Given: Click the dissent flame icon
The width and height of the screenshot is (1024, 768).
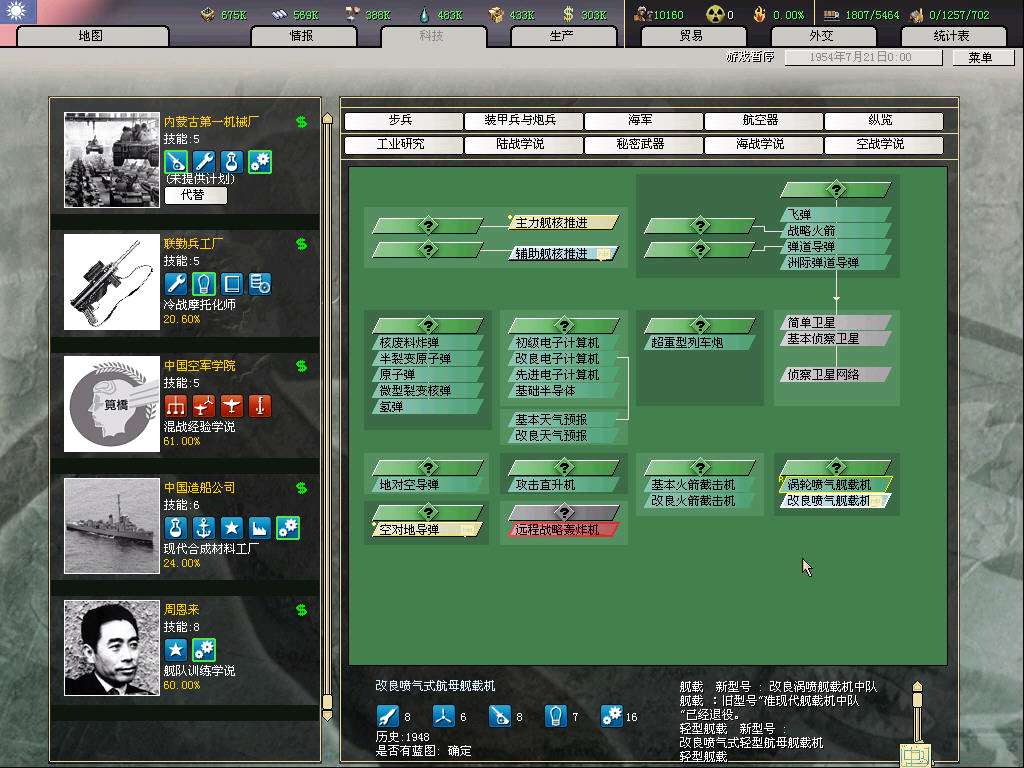Looking at the screenshot, I should click(x=760, y=14).
